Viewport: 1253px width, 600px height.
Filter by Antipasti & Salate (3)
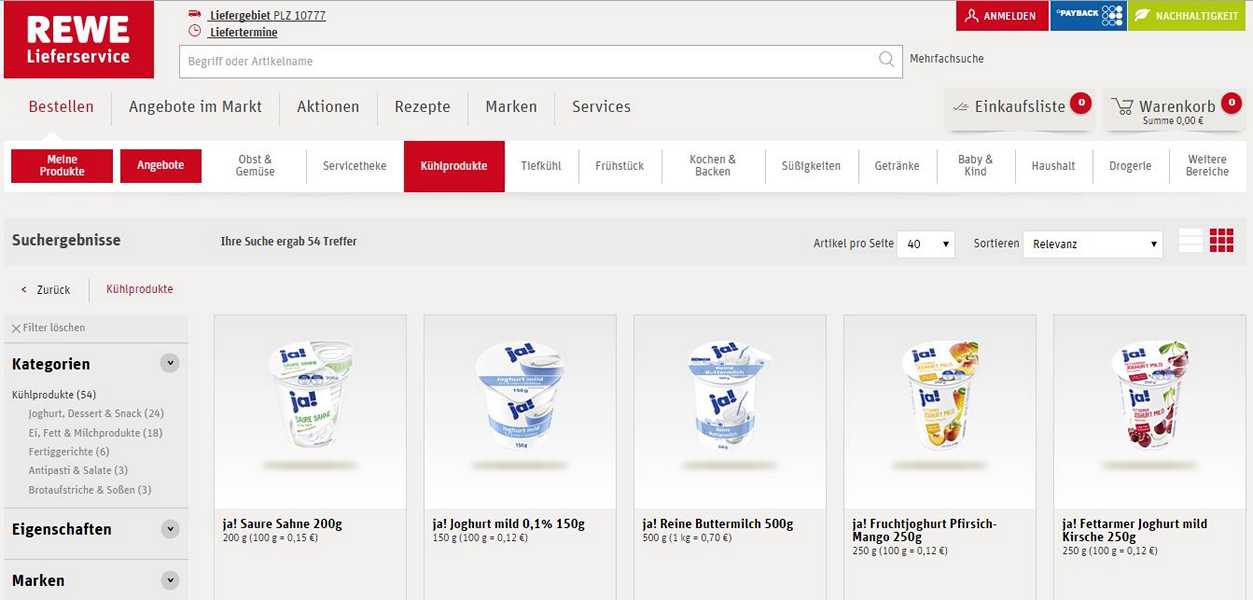click(x=78, y=471)
